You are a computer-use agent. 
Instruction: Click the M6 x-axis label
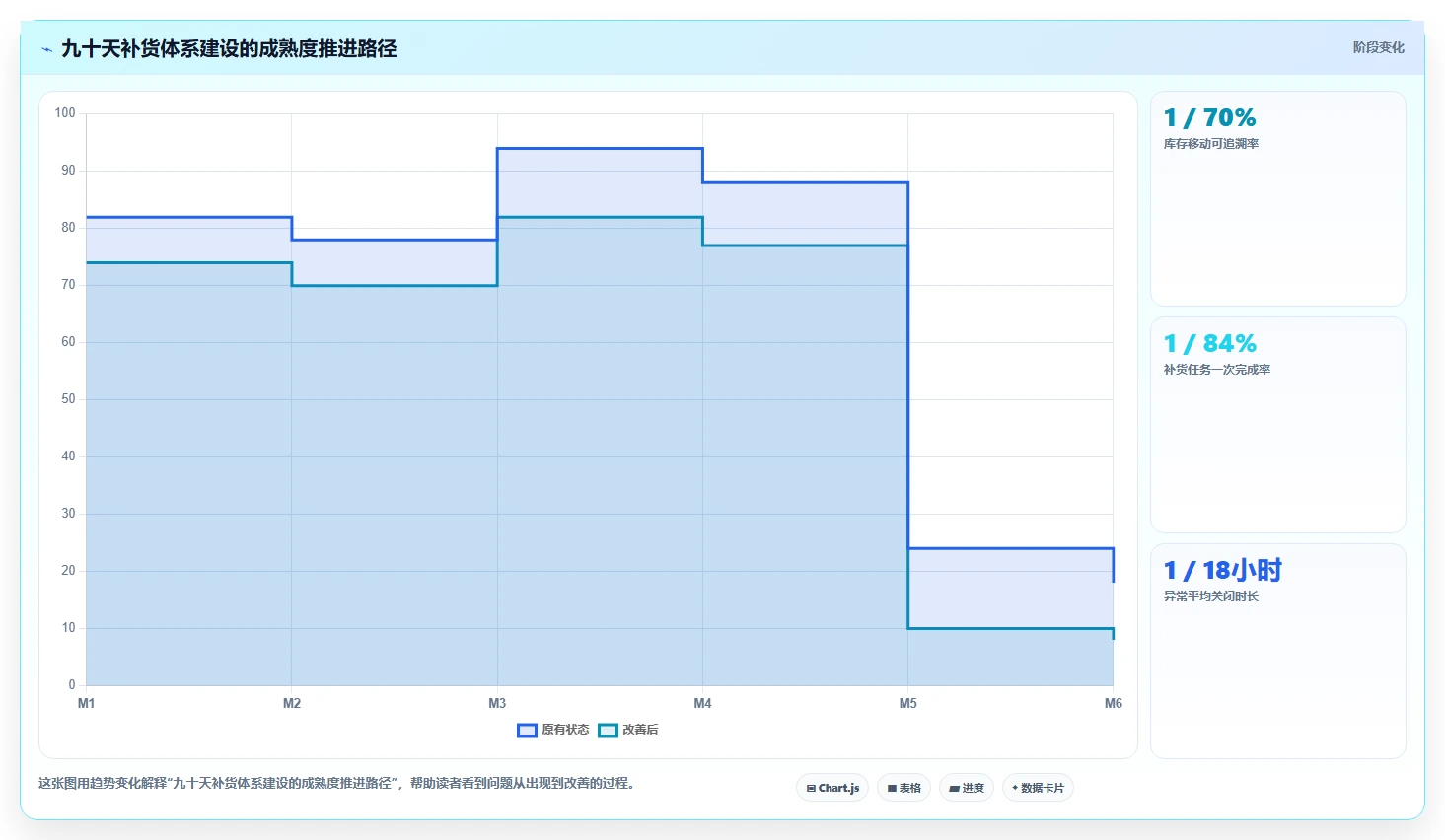[1113, 703]
